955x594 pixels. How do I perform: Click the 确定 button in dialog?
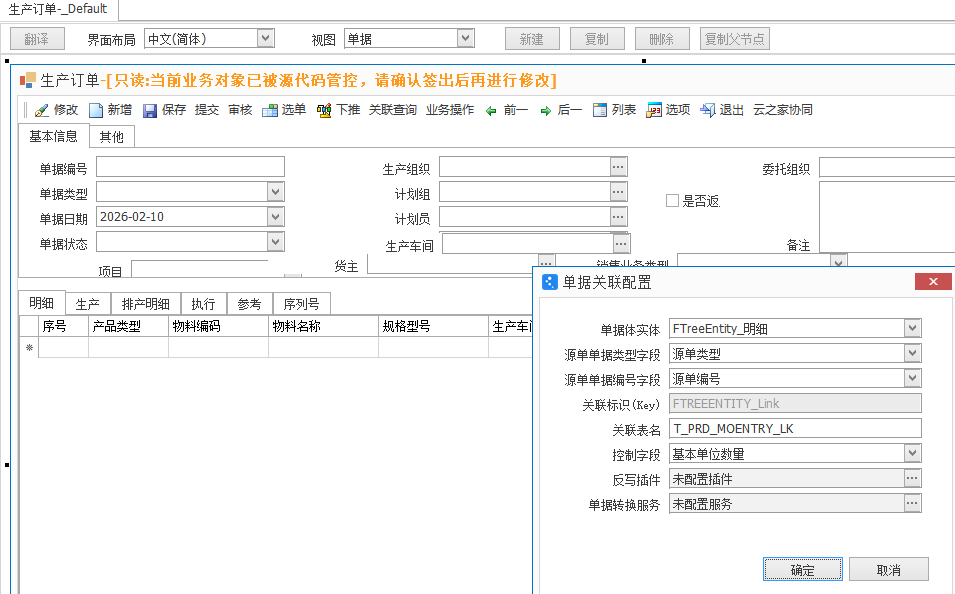[x=802, y=570]
